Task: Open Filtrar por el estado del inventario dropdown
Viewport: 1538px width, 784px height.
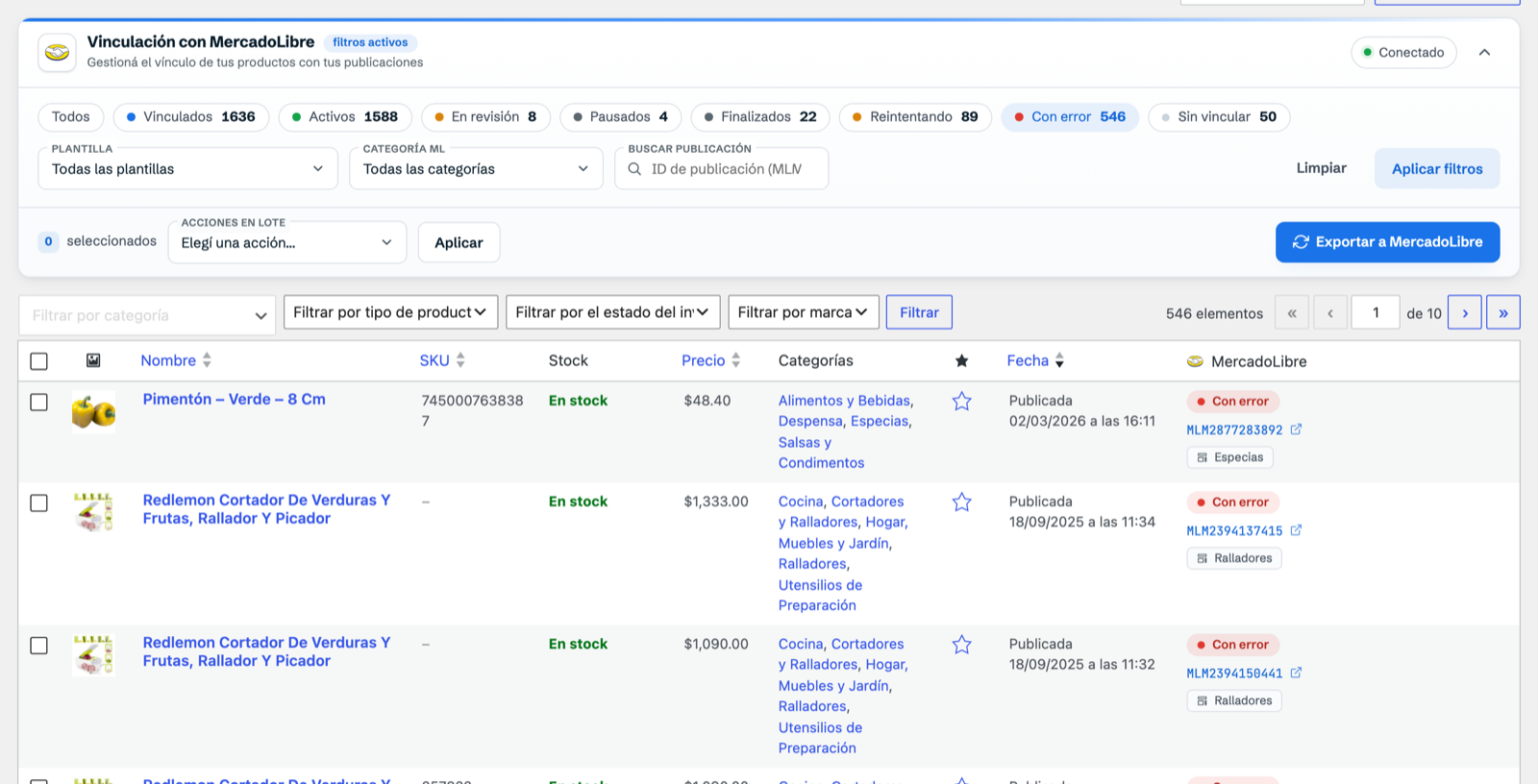Action: tap(613, 312)
